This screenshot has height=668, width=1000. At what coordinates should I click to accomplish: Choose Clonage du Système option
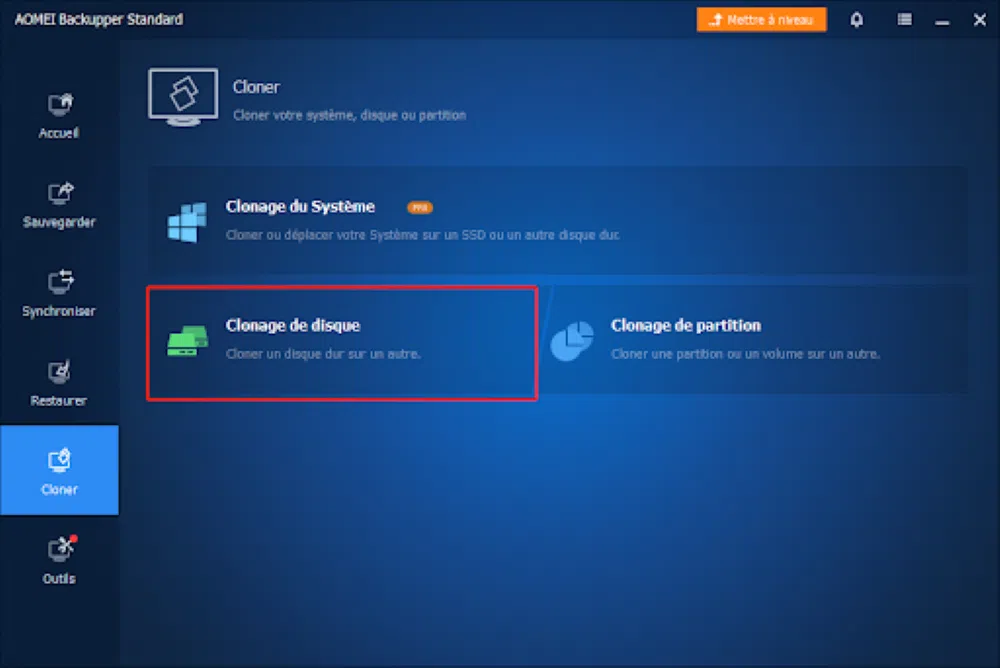557,221
